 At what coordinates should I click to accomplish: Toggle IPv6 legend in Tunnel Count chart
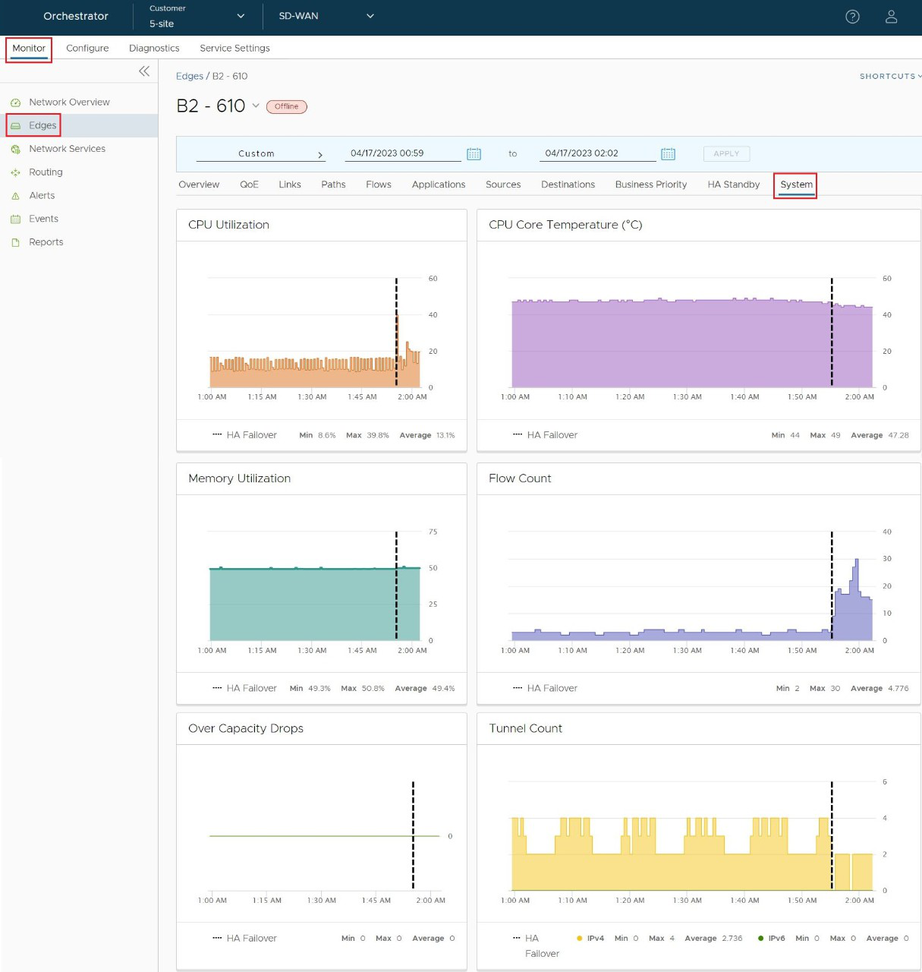(773, 938)
